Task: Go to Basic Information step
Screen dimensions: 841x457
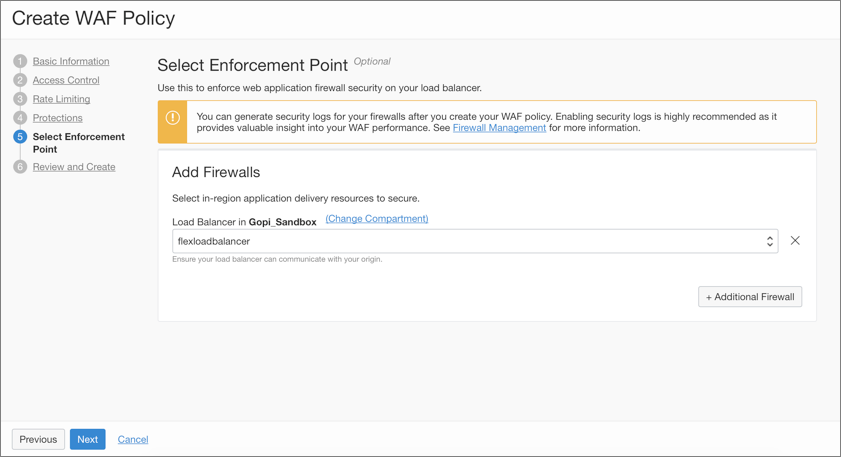Action: [71, 61]
